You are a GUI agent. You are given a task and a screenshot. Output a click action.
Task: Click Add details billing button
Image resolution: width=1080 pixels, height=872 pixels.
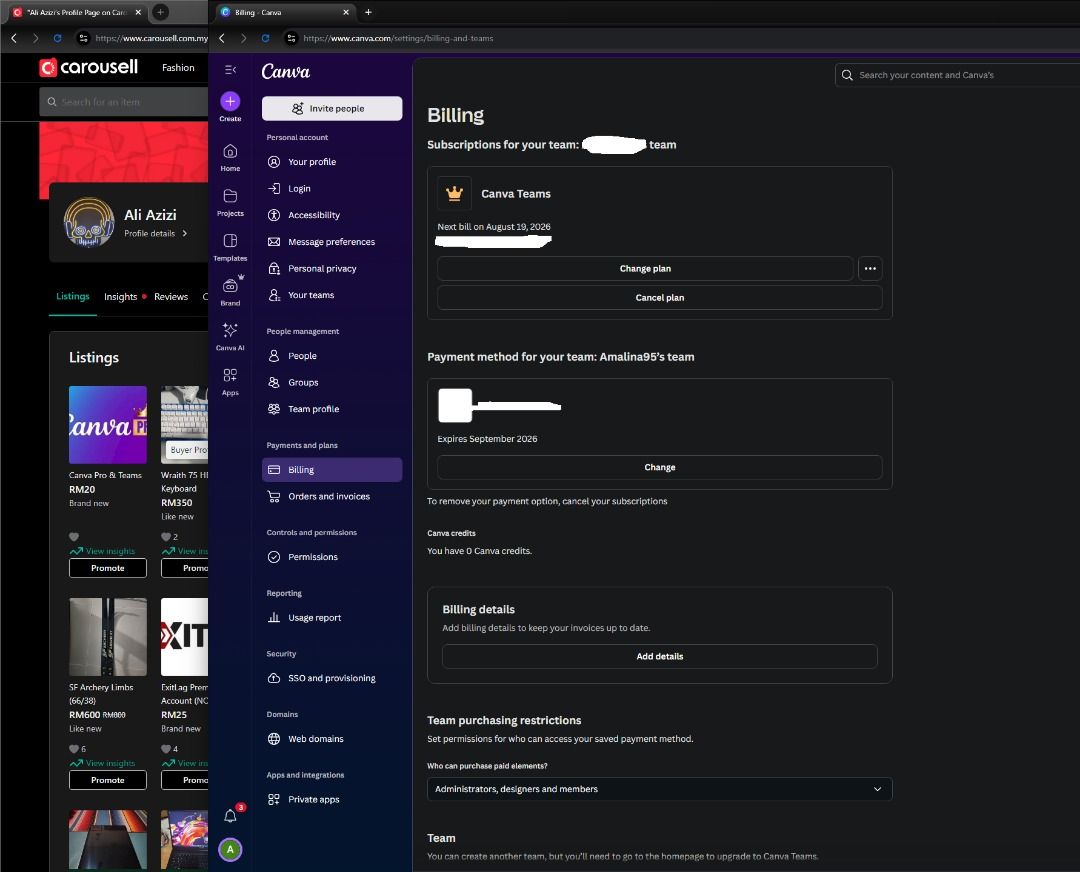click(659, 656)
